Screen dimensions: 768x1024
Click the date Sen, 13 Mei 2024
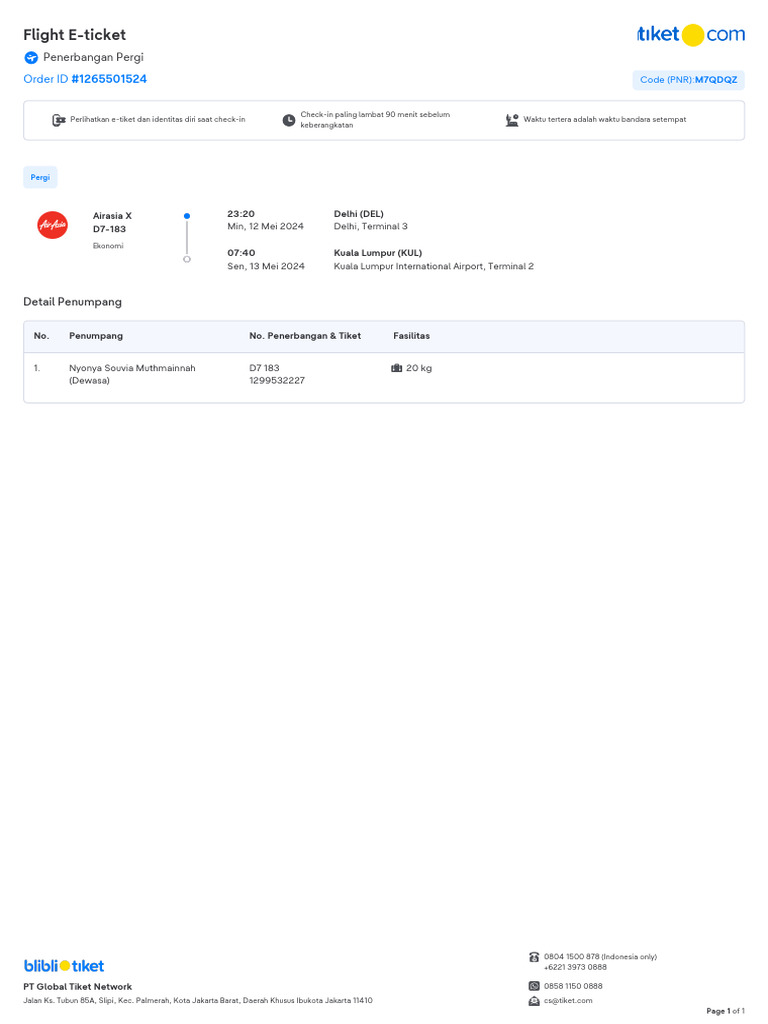pyautogui.click(x=266, y=266)
